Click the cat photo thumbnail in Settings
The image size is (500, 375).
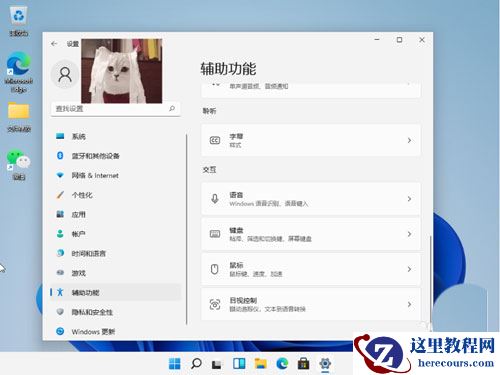pos(122,71)
